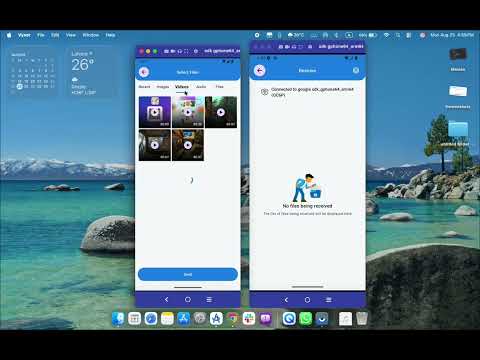Tap Android back button on right emulator

tap(286, 300)
